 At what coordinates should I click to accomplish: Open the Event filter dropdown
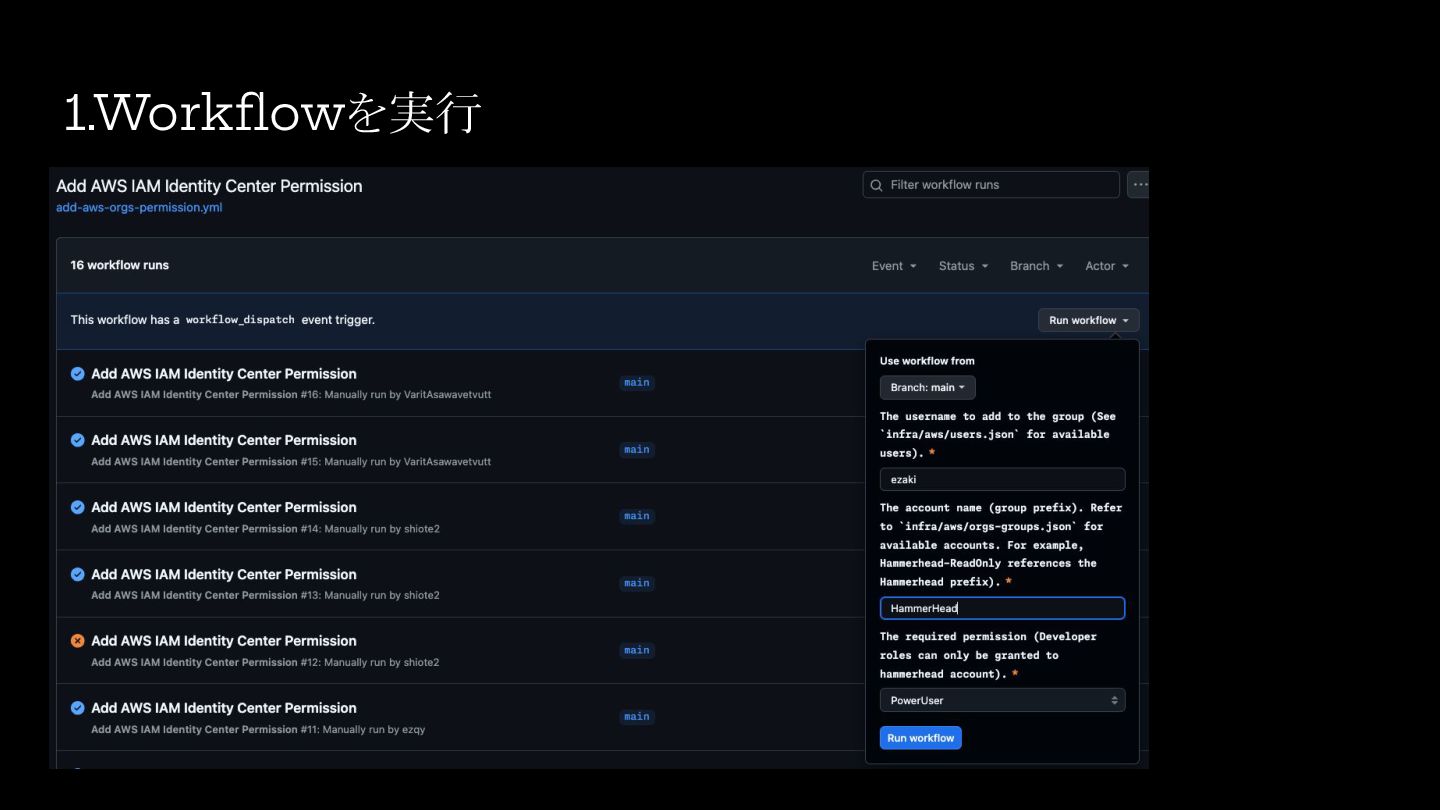point(894,266)
